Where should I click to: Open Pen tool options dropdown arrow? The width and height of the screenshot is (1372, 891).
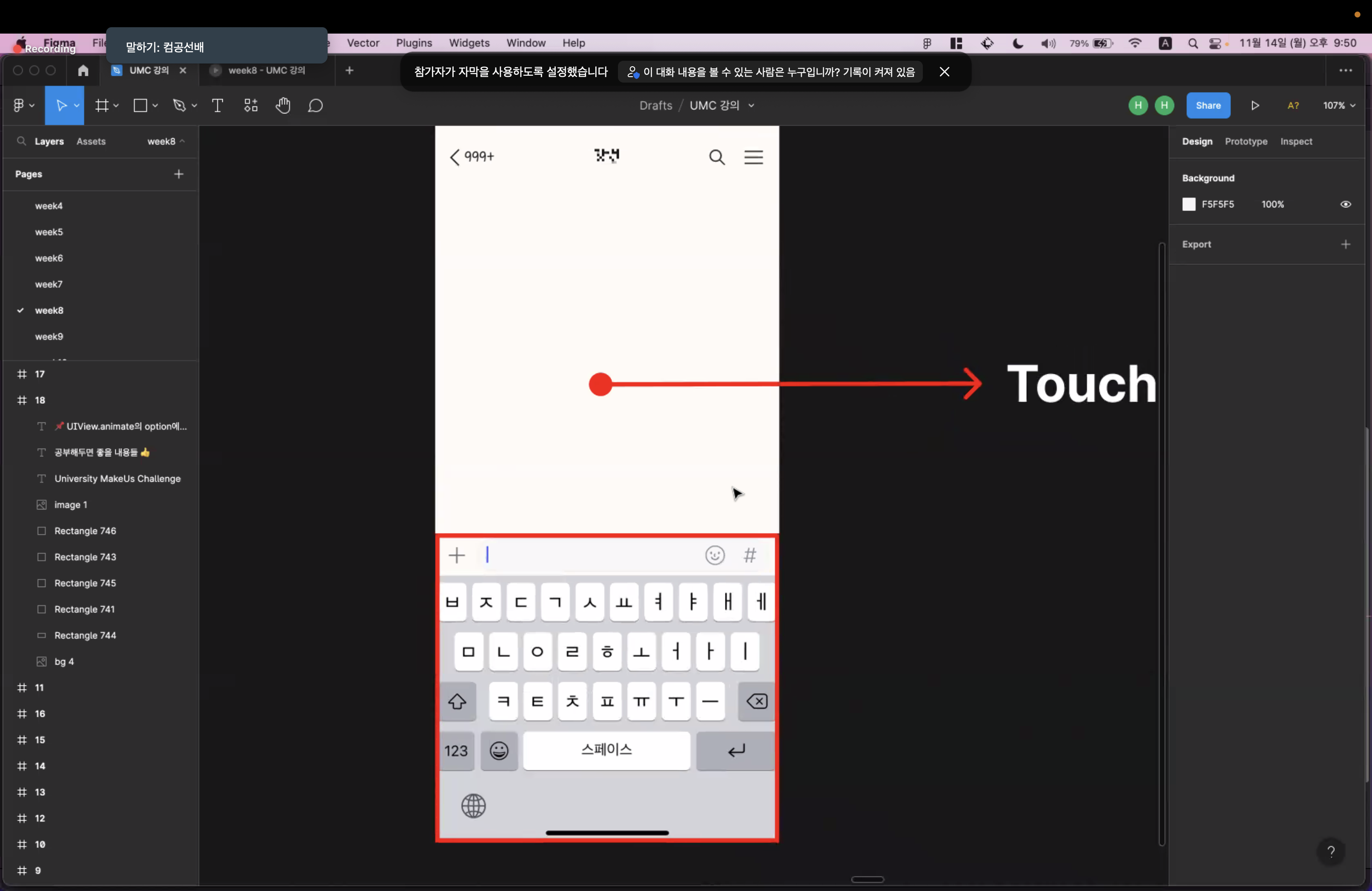194,105
